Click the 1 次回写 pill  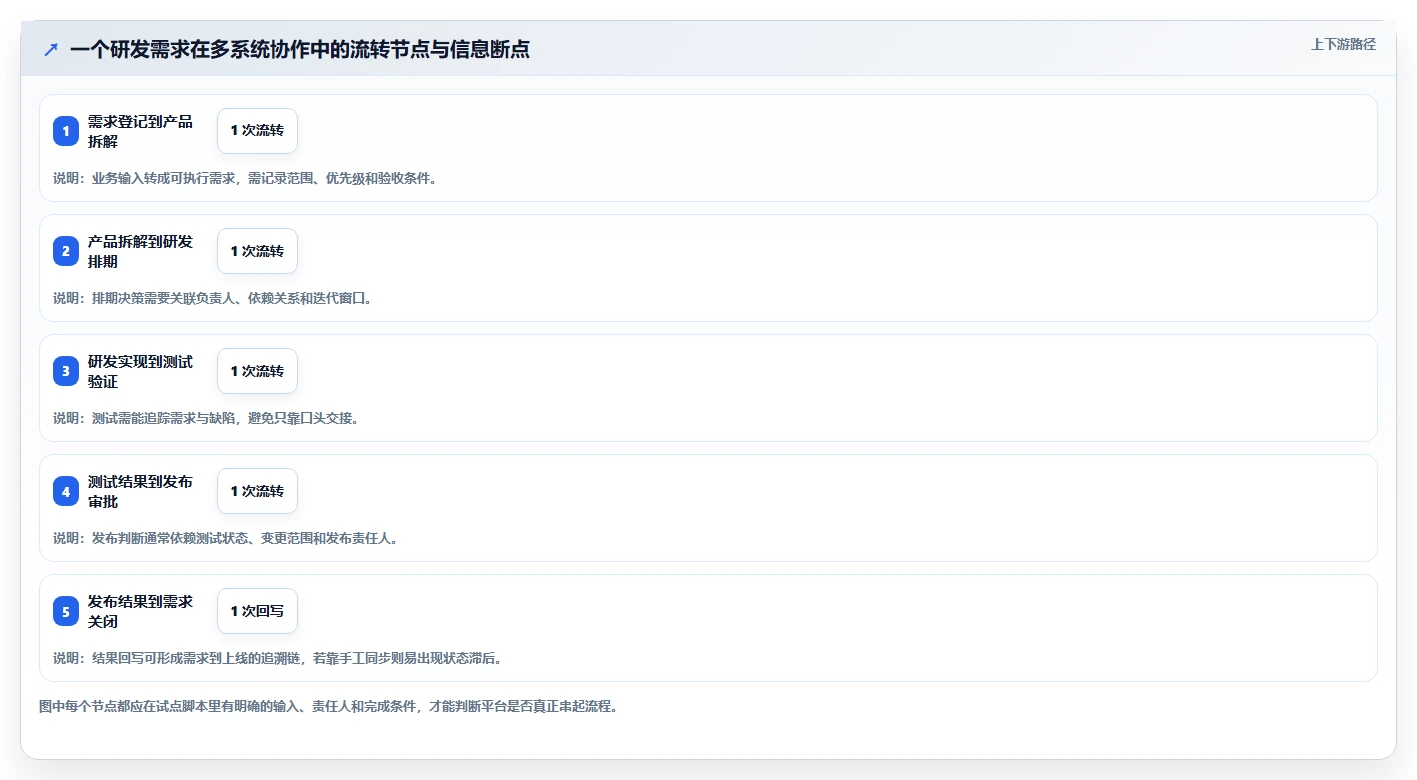(257, 611)
